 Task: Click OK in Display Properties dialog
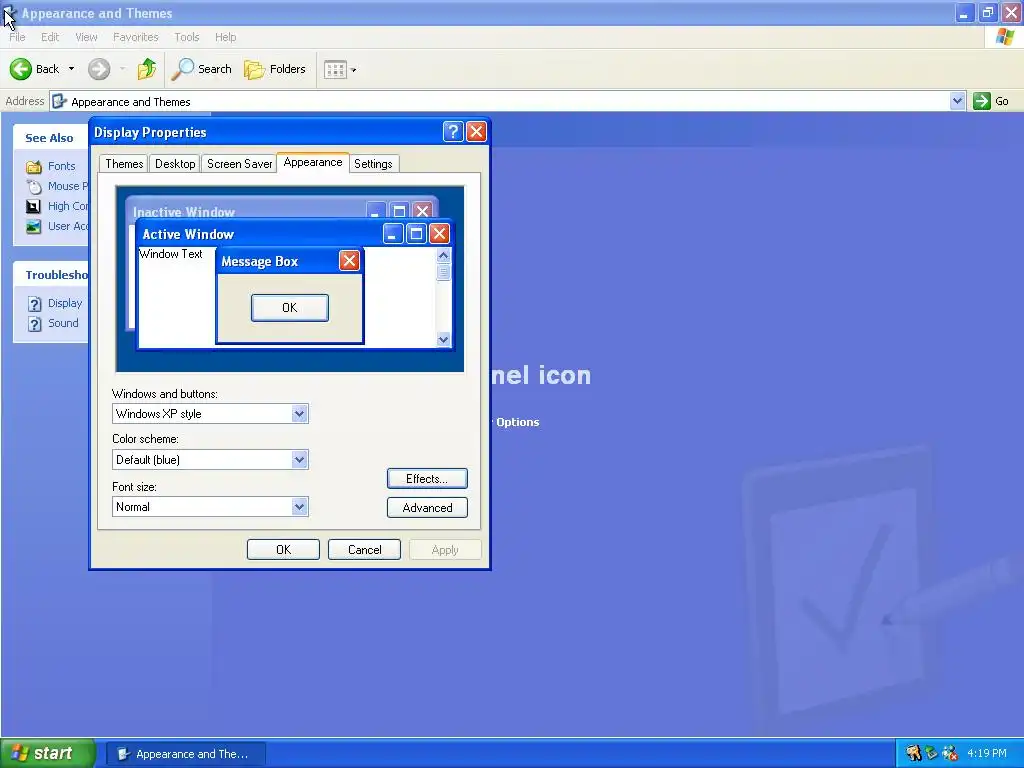(283, 550)
